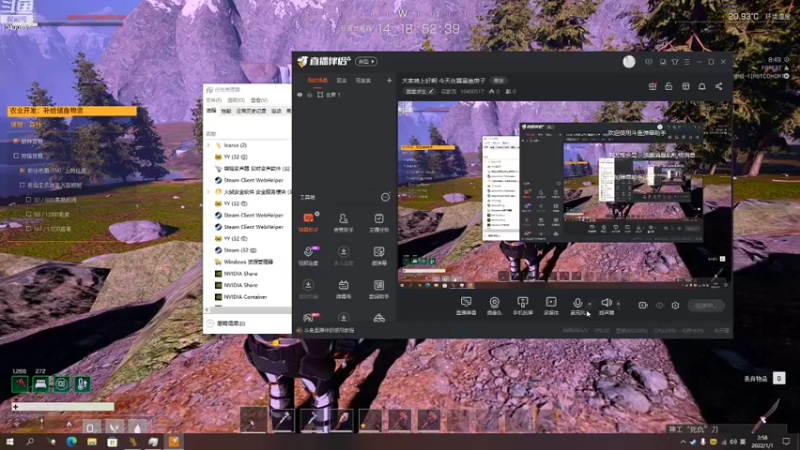The width and height of the screenshot is (800, 450).
Task: Click the record video icon beside the preview eye
Action: pyautogui.click(x=643, y=305)
